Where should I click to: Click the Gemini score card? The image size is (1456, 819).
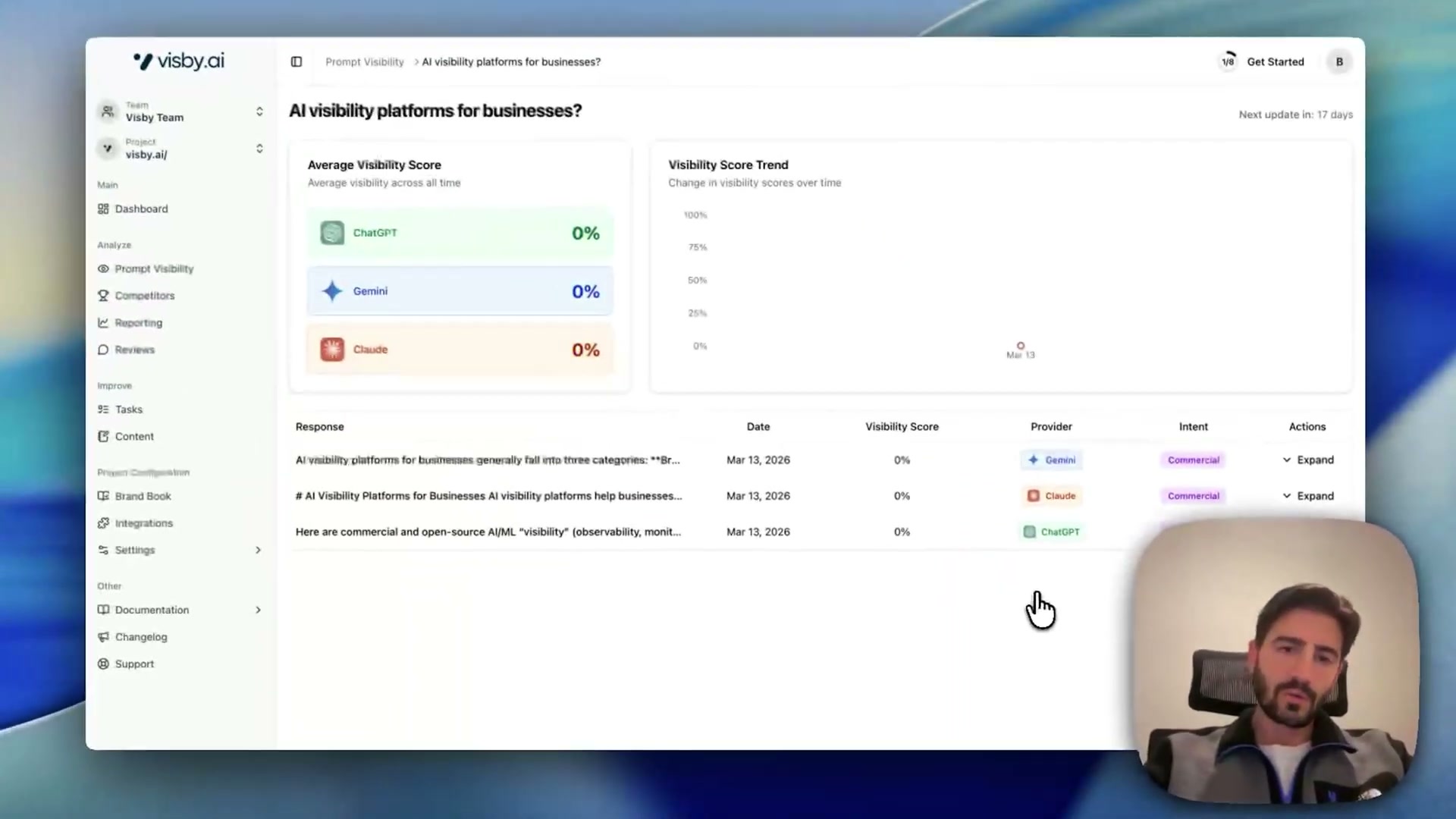coord(460,291)
